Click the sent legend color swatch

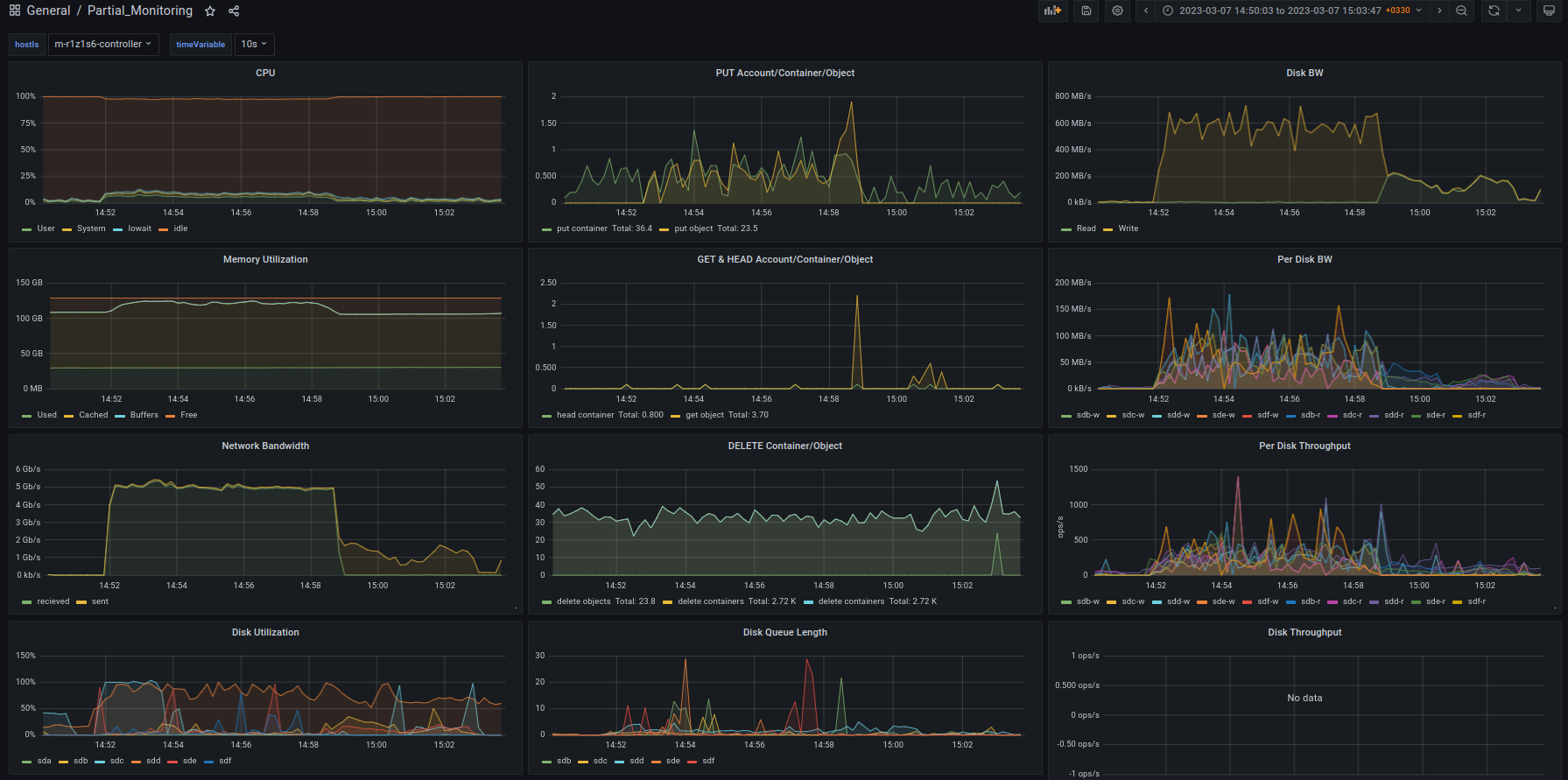(x=81, y=601)
